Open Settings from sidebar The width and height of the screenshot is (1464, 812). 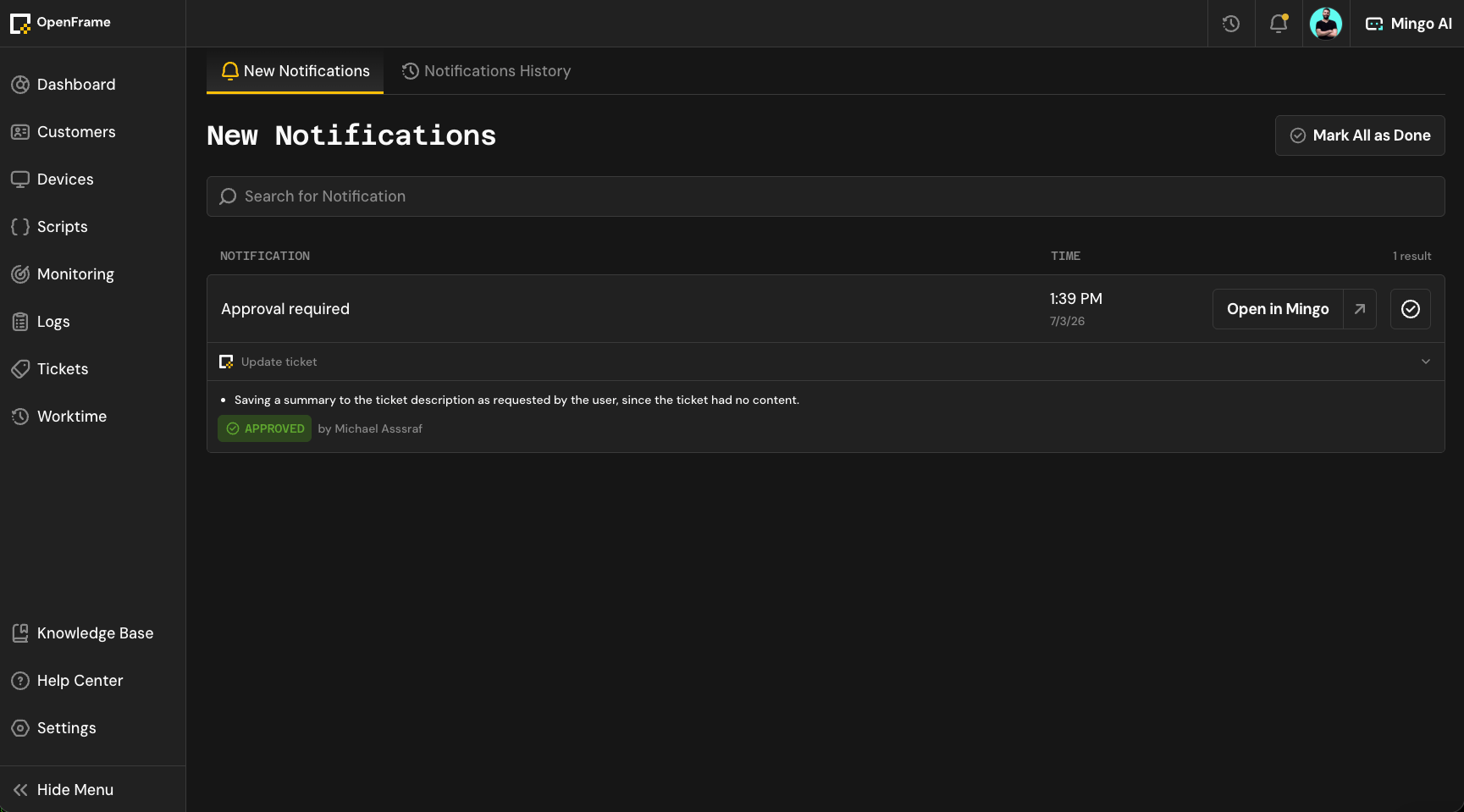click(x=92, y=728)
